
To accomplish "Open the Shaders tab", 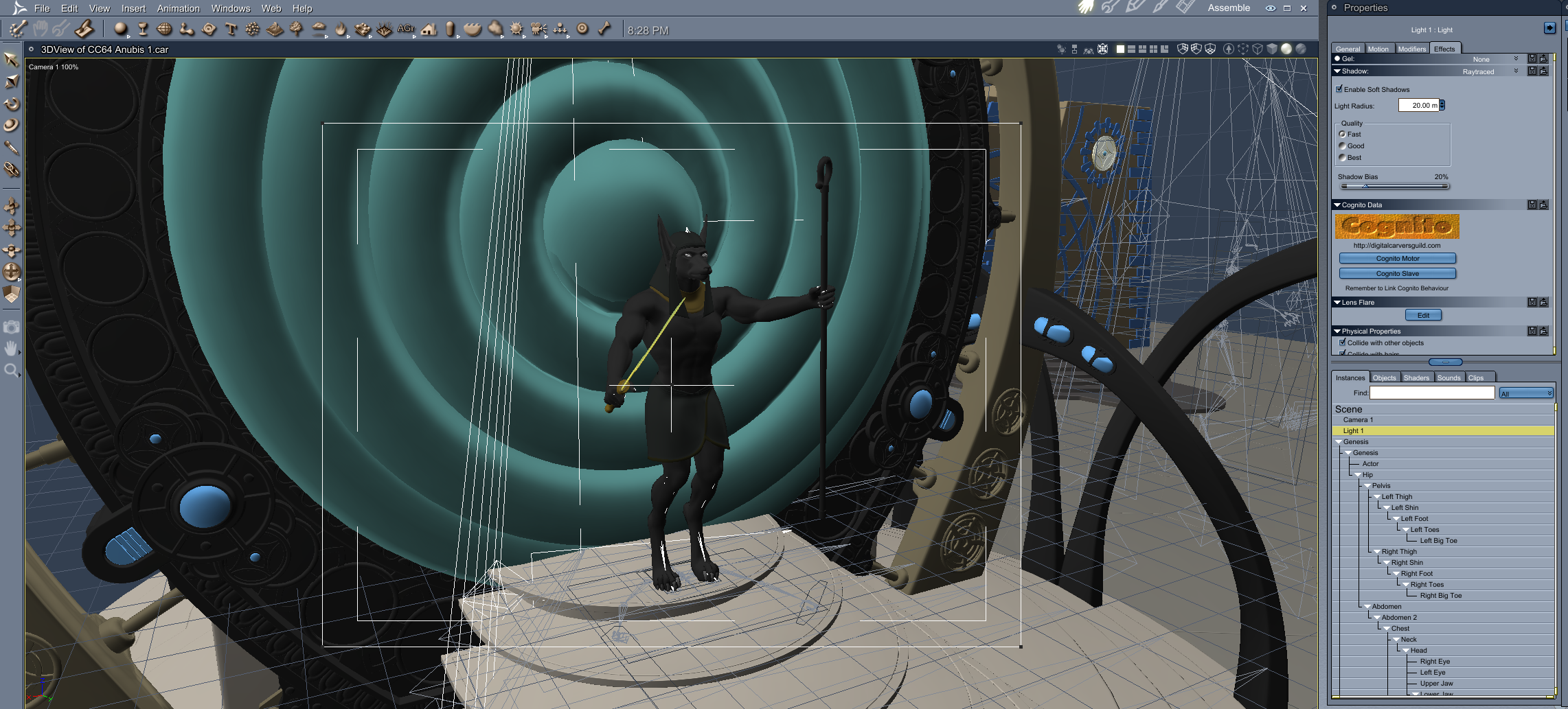I will (1416, 377).
